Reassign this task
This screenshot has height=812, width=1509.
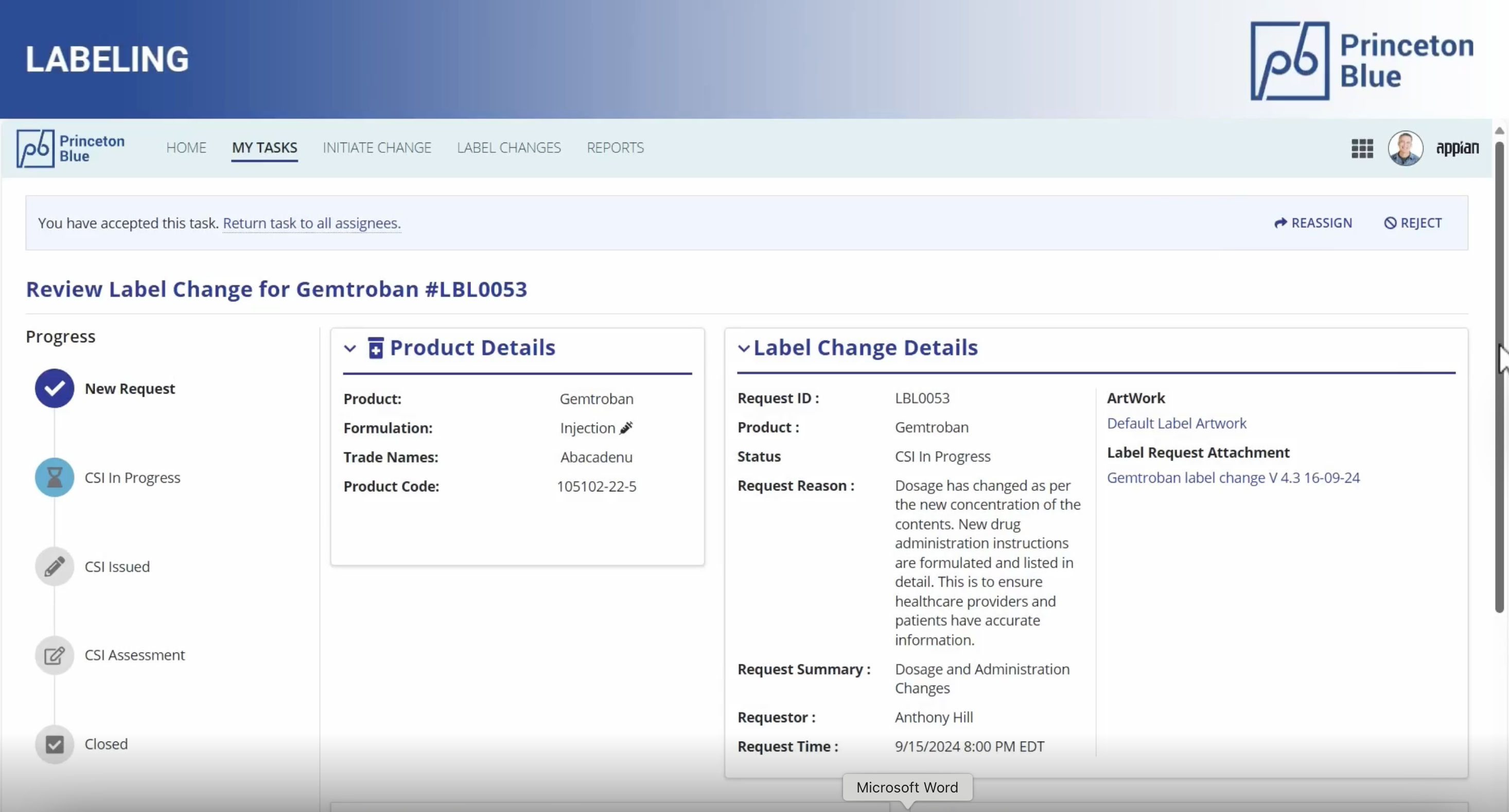coord(1313,223)
